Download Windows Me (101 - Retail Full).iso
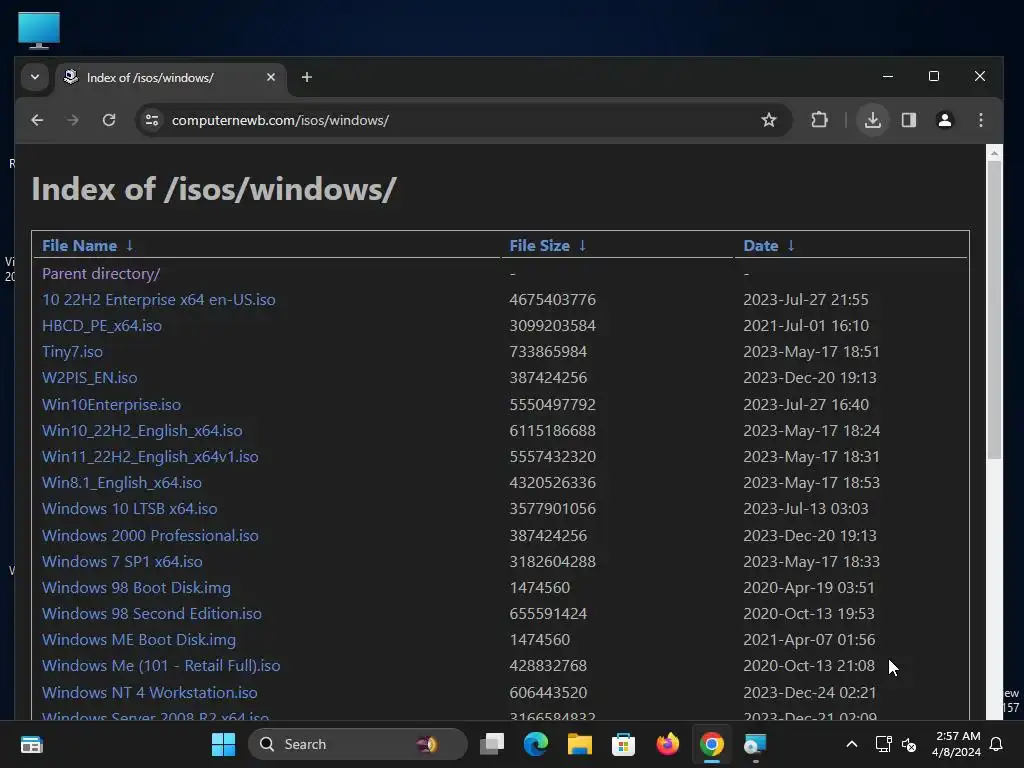The image size is (1024, 768). tap(161, 666)
